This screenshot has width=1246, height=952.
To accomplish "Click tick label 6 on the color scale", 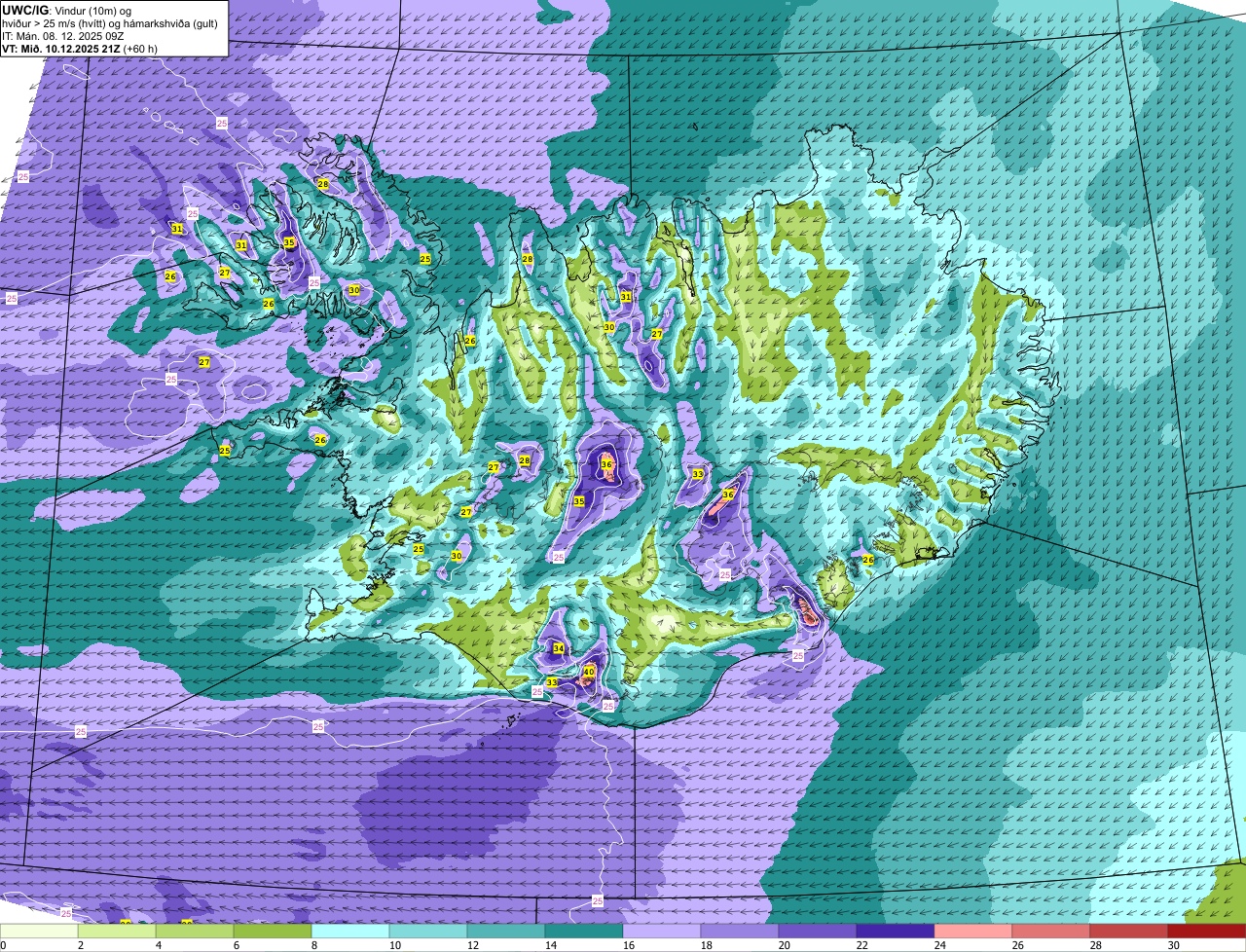I will click(x=236, y=945).
